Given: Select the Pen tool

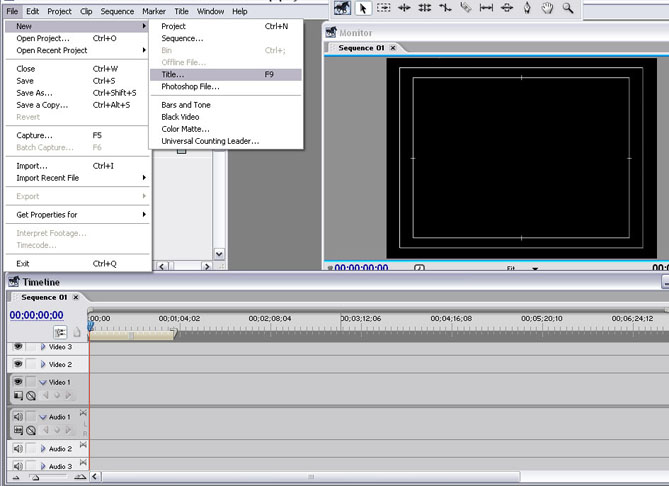Looking at the screenshot, I should pos(527,8).
